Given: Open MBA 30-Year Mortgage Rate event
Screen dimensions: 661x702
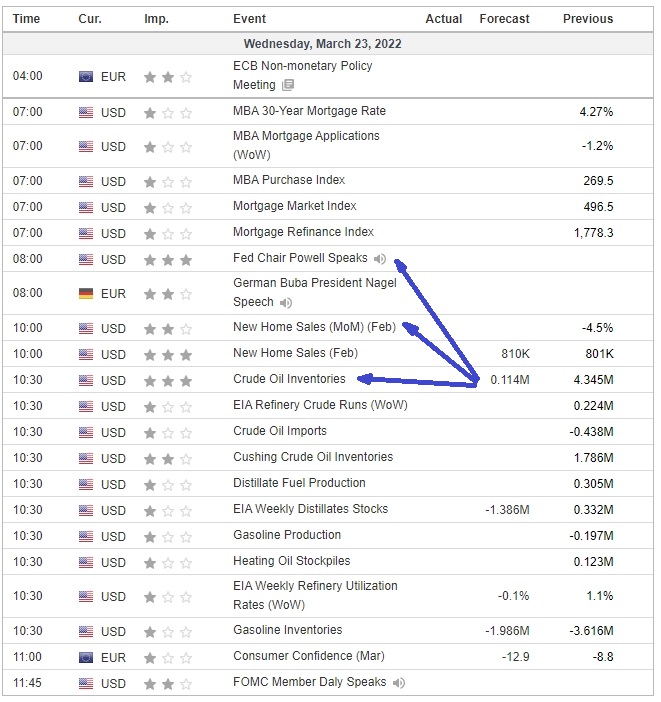Looking at the screenshot, I should pyautogui.click(x=309, y=111).
